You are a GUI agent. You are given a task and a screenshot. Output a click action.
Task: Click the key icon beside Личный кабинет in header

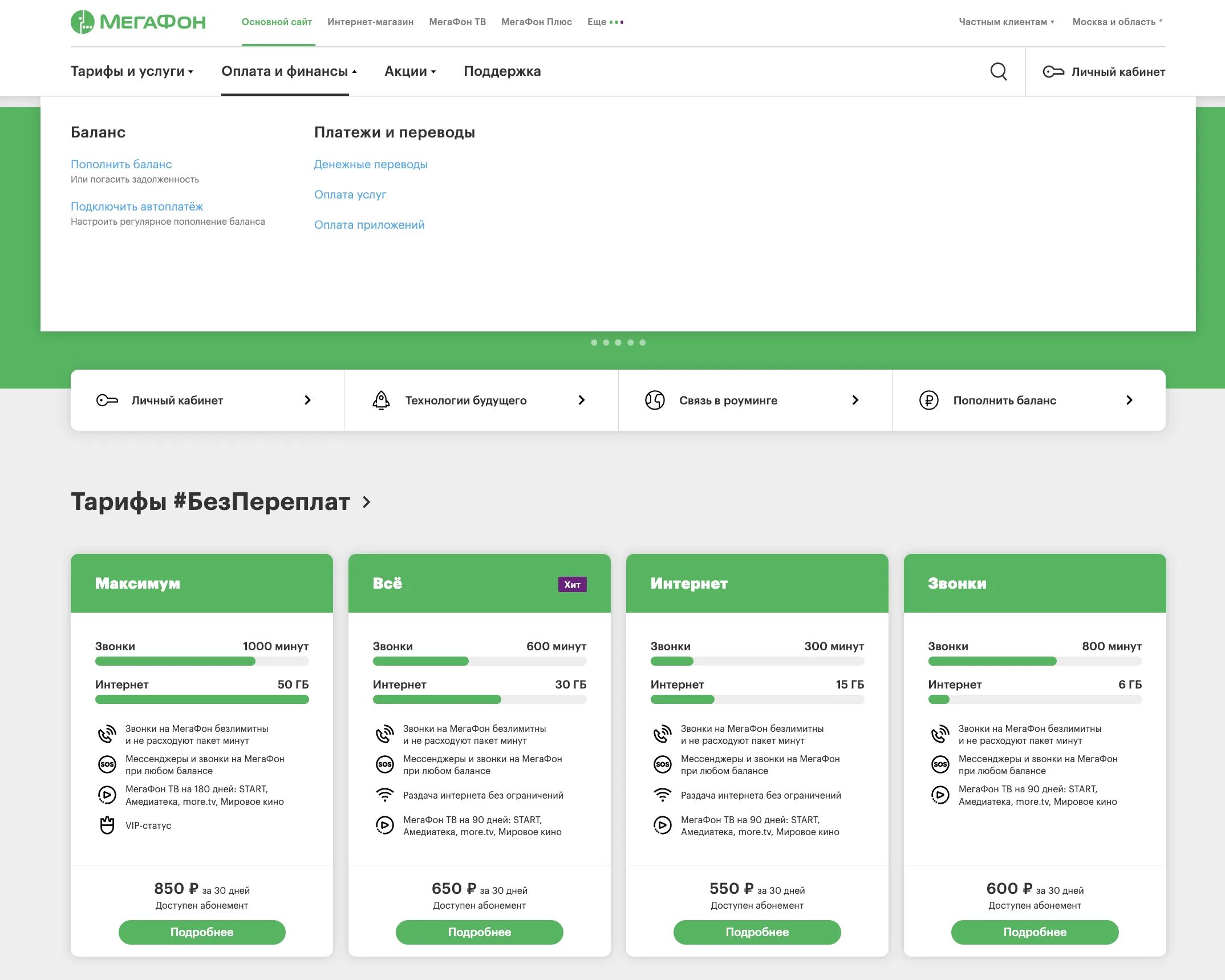[1053, 71]
